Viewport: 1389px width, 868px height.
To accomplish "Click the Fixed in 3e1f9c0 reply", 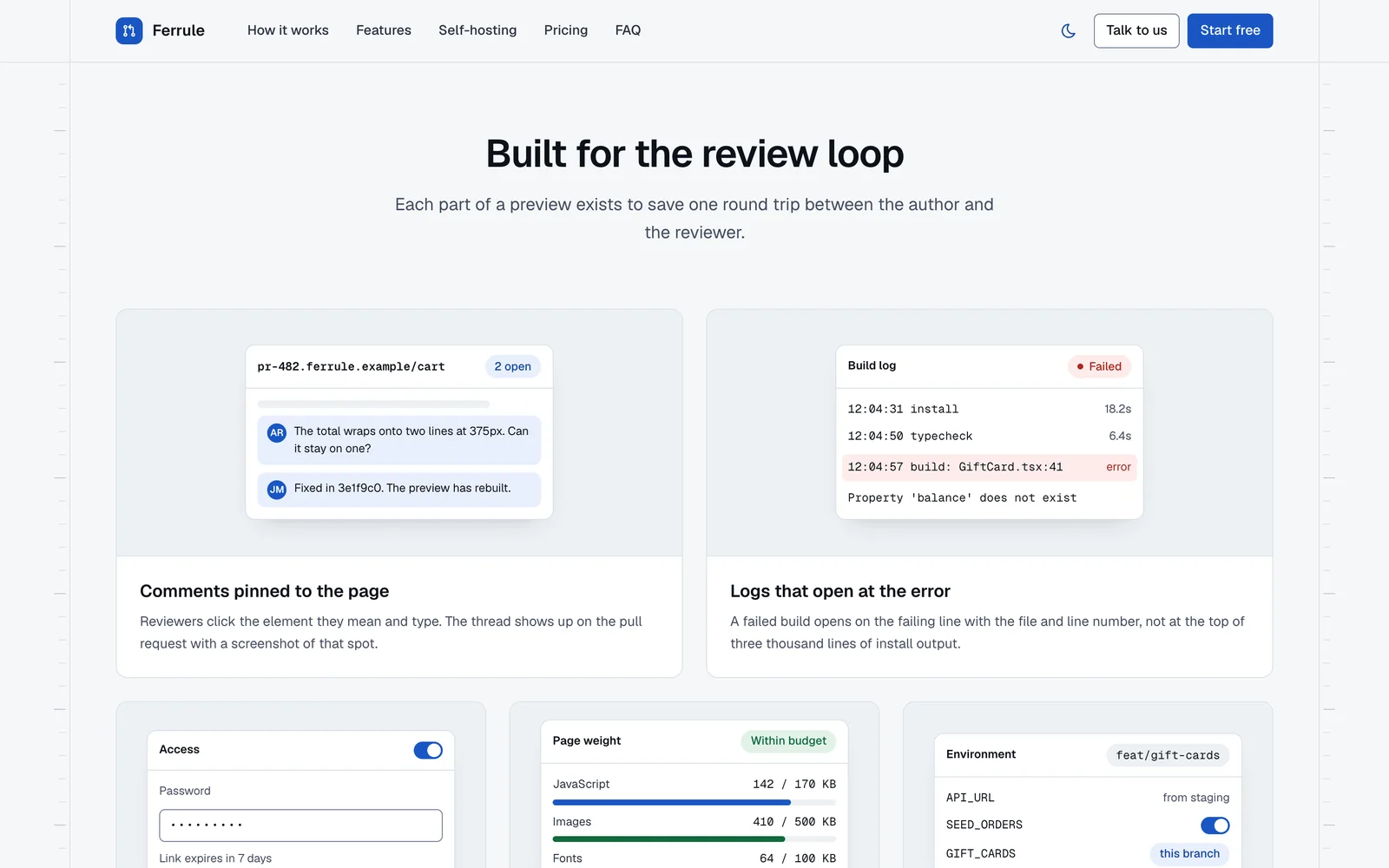I will [399, 490].
